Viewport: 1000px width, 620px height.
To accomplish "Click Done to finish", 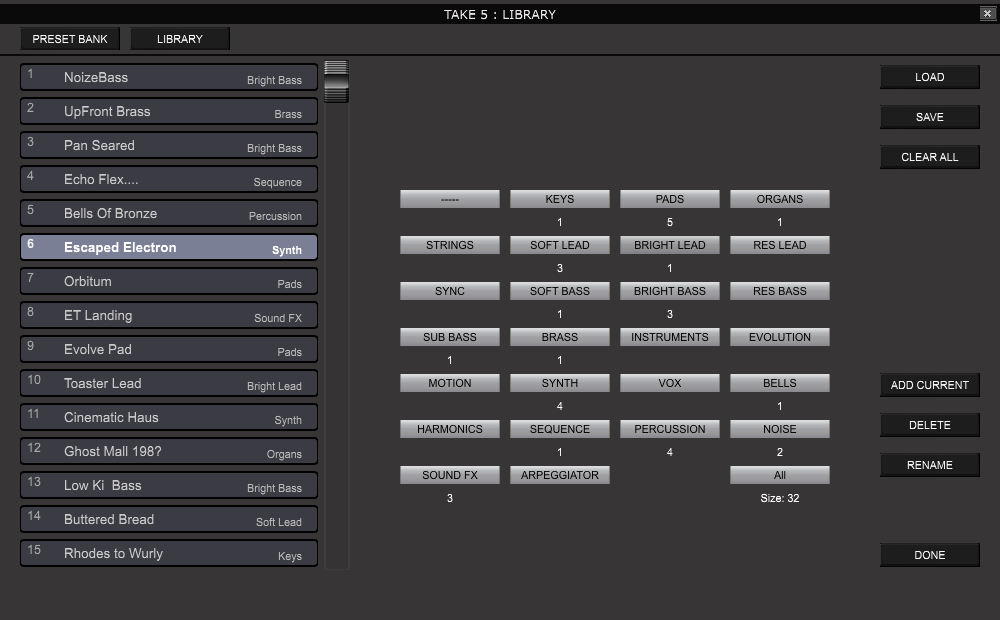I will tap(930, 555).
